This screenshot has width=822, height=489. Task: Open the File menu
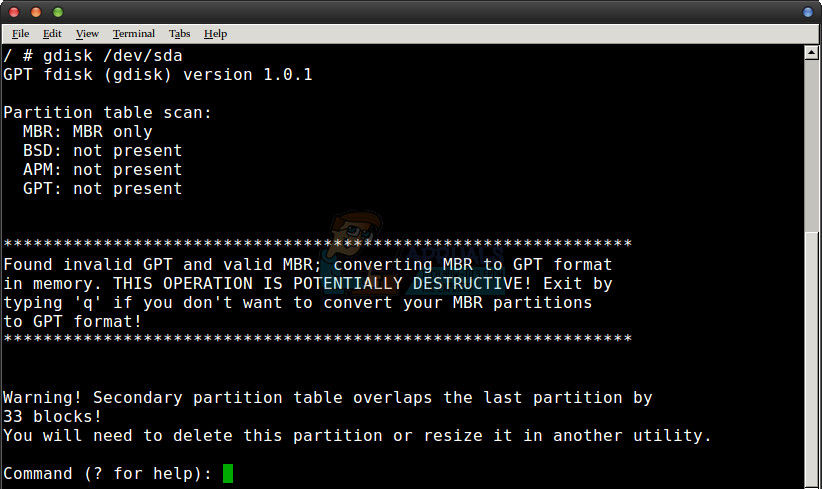coord(20,34)
